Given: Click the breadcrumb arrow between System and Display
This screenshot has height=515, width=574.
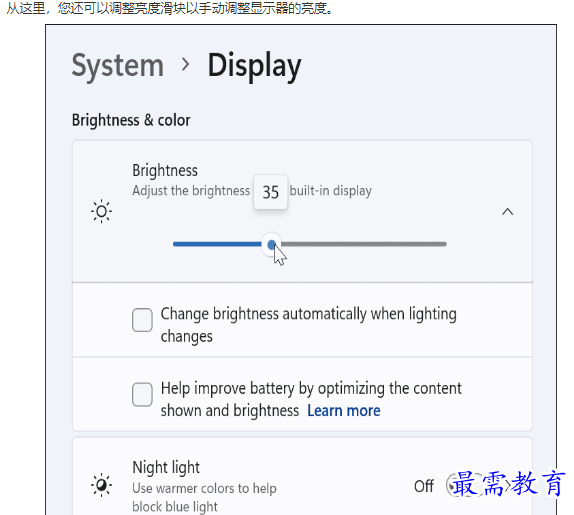Looking at the screenshot, I should (x=186, y=65).
